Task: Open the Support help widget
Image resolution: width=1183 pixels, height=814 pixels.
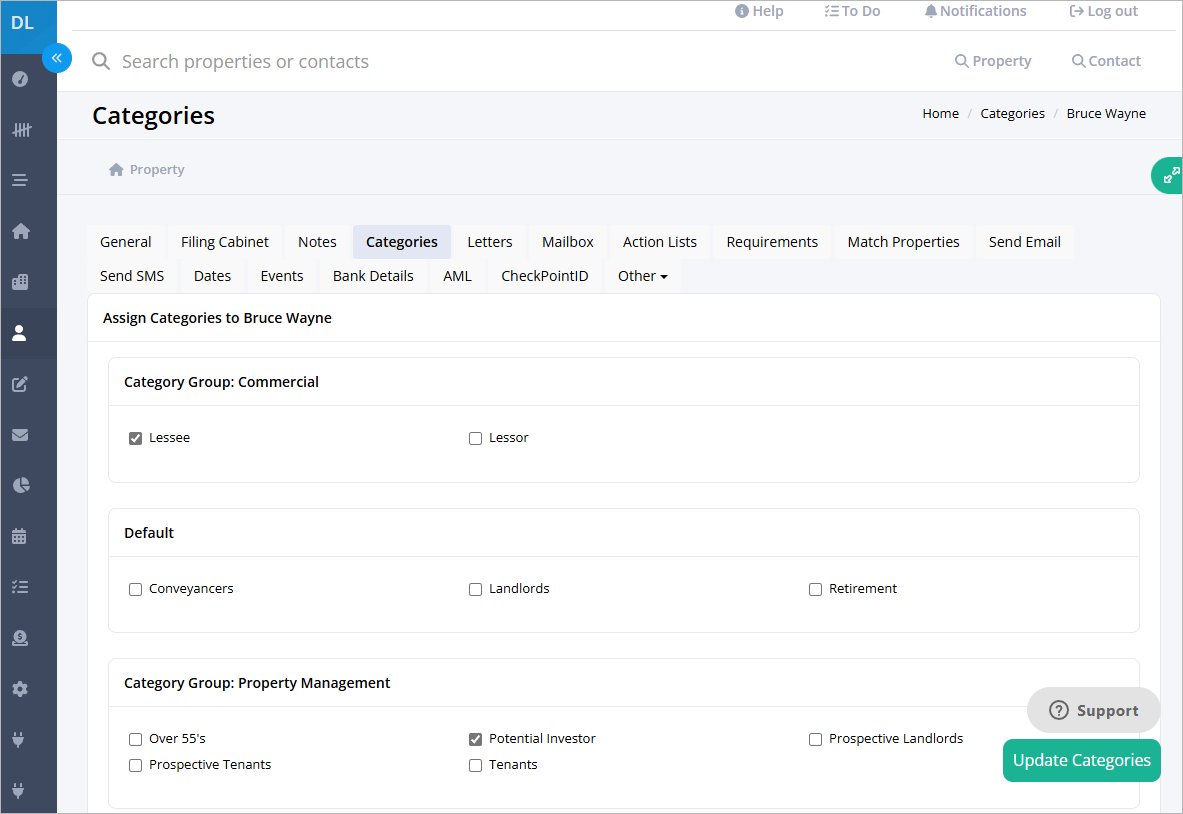Action: pos(1093,710)
